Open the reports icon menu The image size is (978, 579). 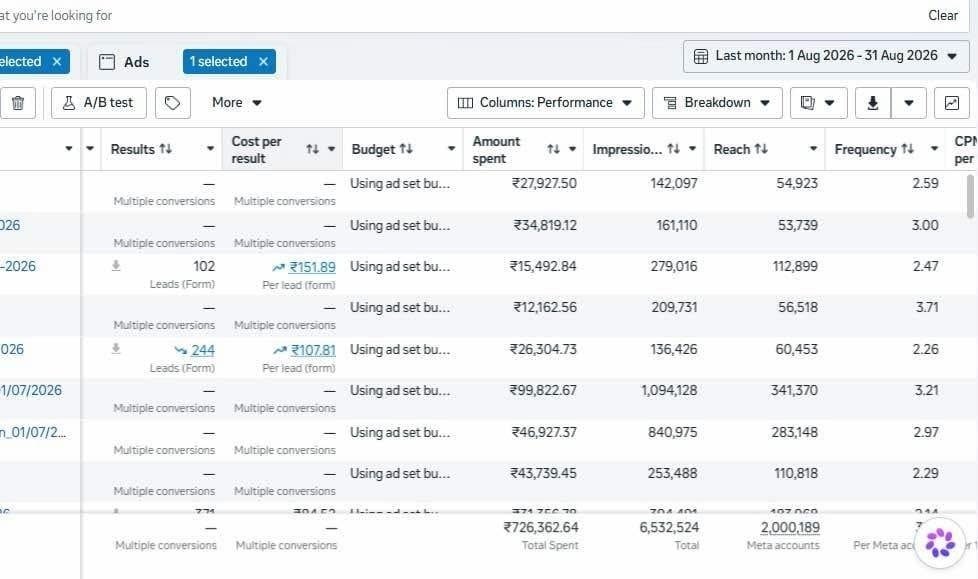pyautogui.click(x=818, y=102)
